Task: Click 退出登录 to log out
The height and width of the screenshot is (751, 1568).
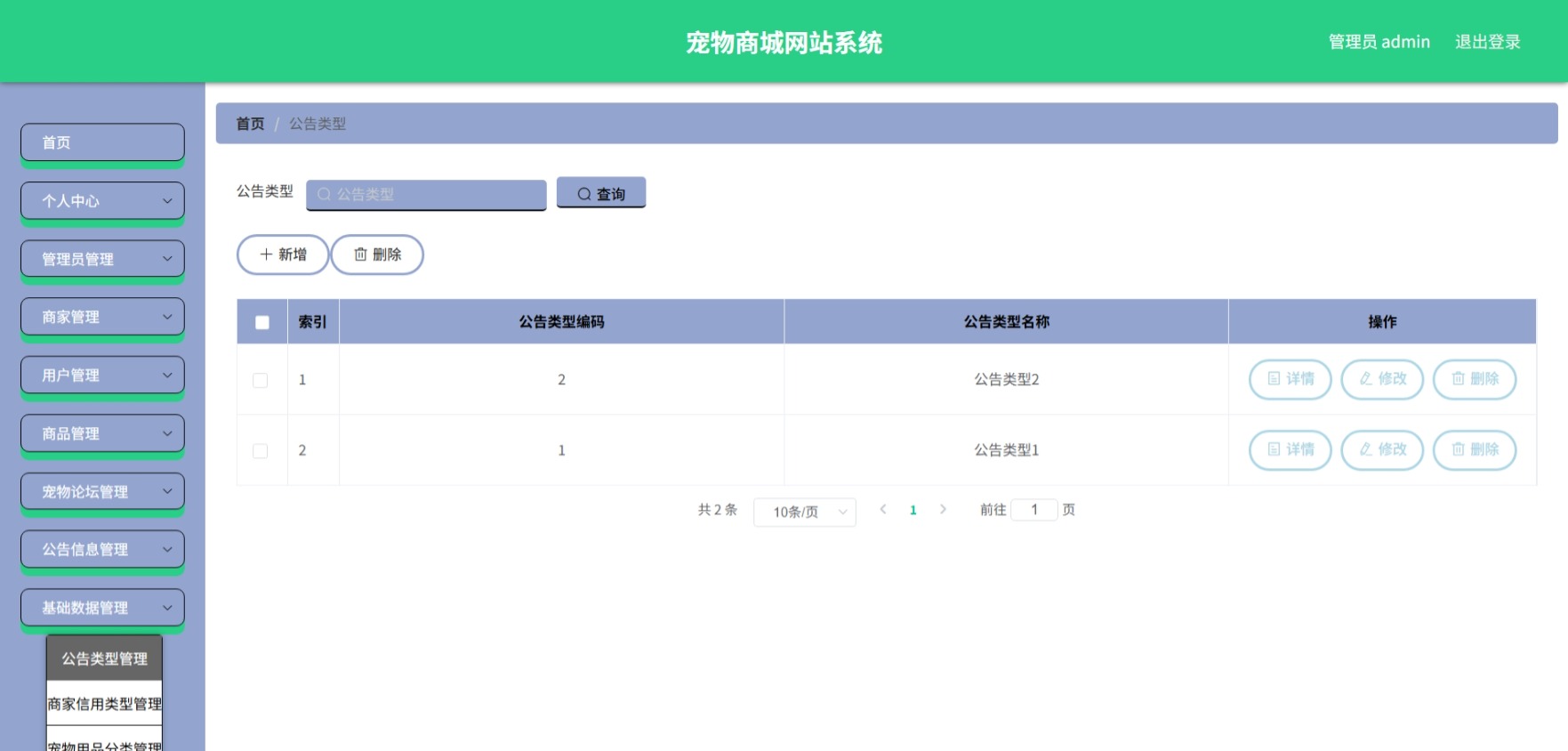Action: (x=1487, y=42)
